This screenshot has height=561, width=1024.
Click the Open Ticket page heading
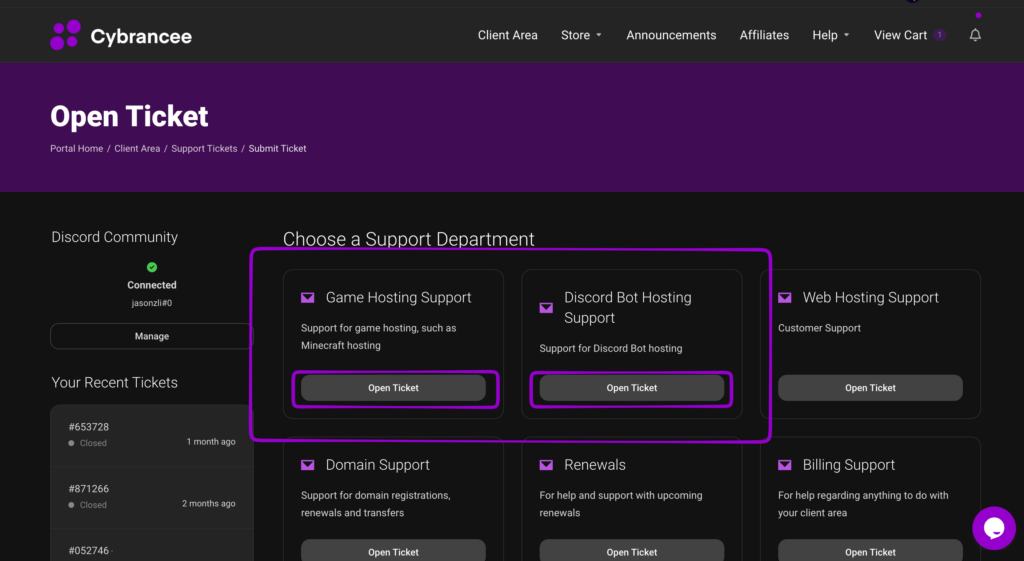129,116
